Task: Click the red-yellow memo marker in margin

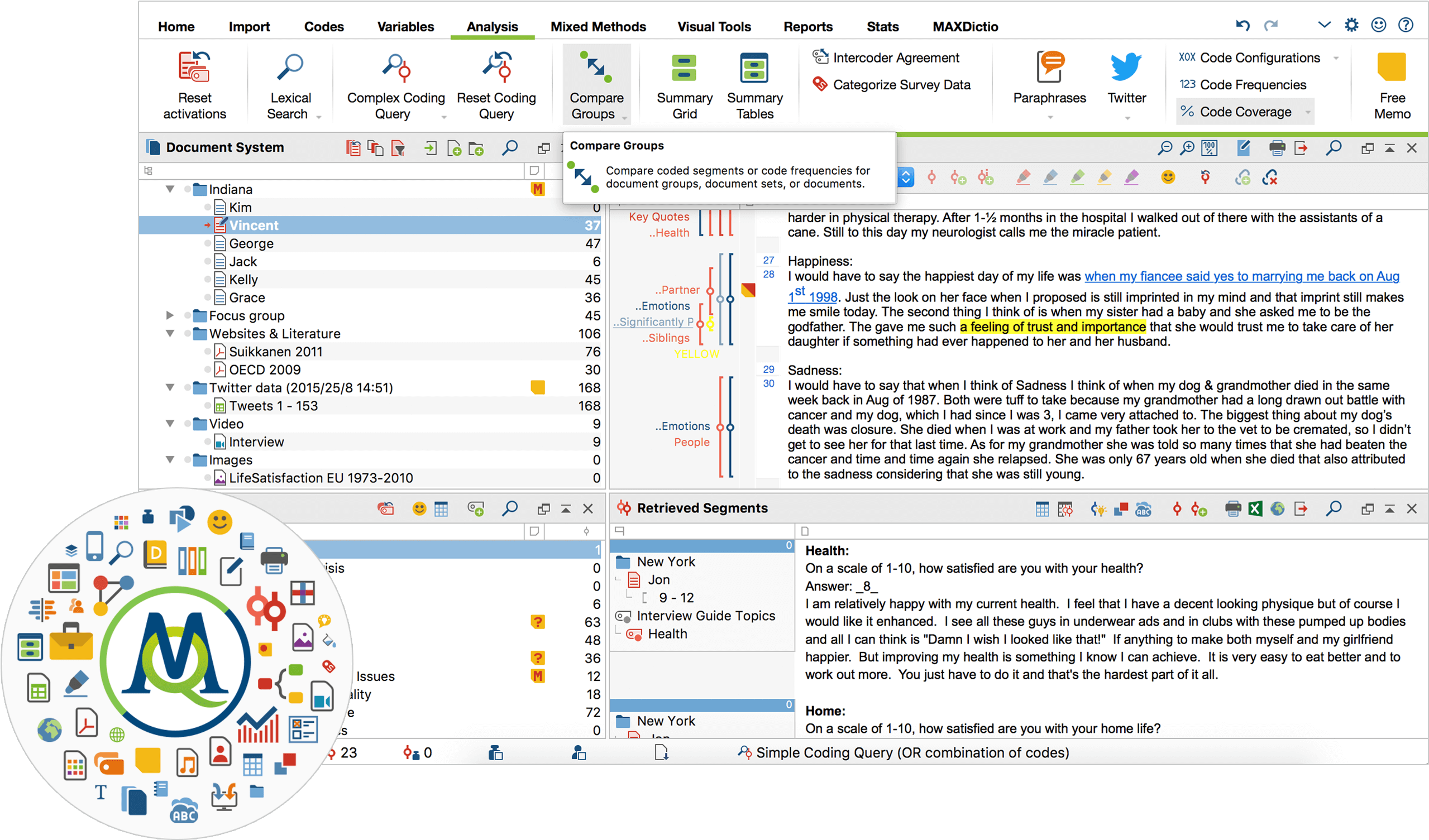Action: (748, 290)
